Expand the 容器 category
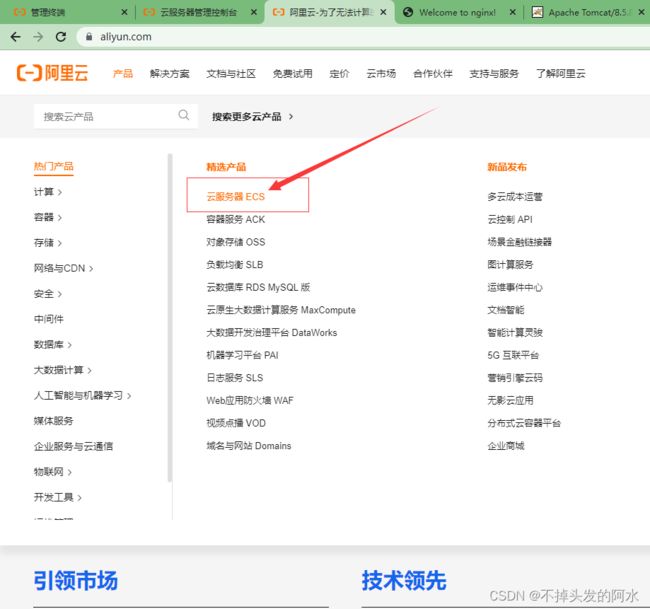This screenshot has width=650, height=609. (x=48, y=217)
